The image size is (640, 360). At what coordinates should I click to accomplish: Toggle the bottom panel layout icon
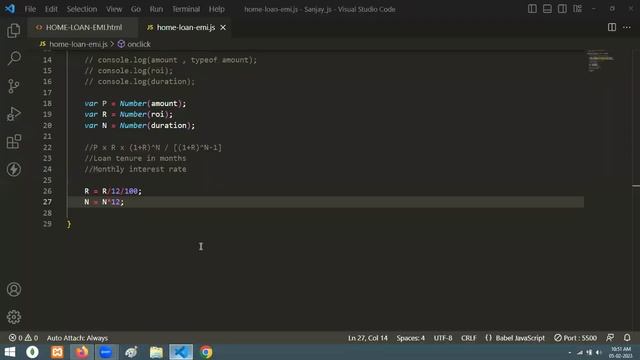click(547, 9)
